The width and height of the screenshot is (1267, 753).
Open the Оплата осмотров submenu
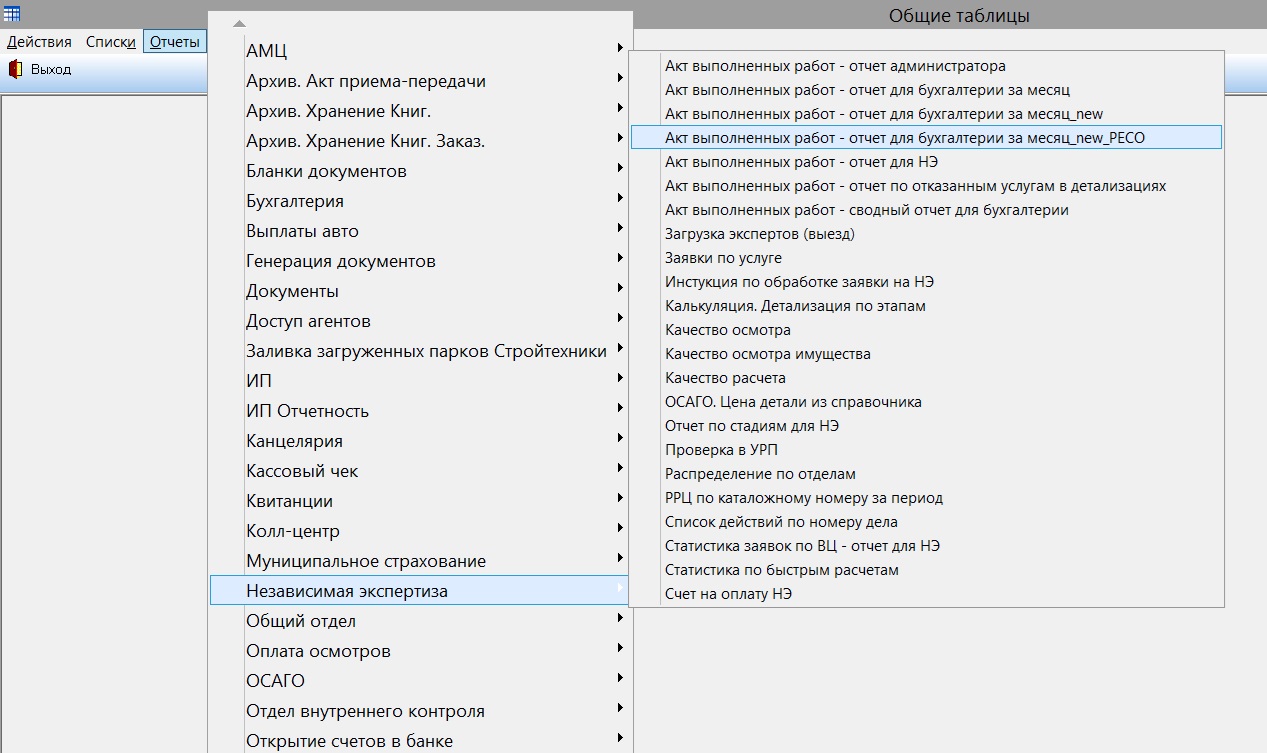point(421,651)
